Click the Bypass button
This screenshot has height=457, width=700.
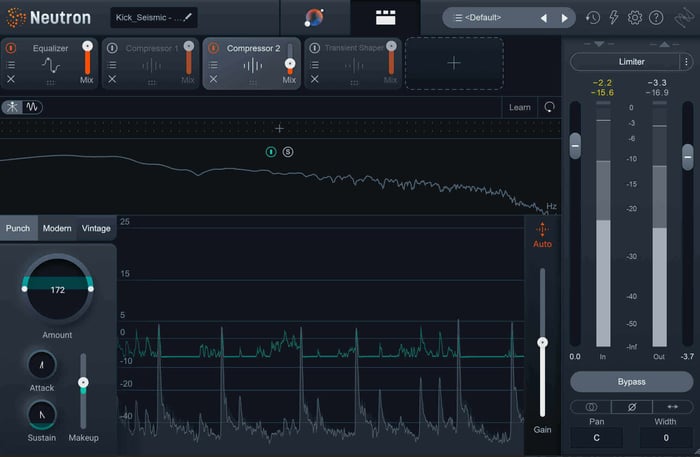click(632, 382)
